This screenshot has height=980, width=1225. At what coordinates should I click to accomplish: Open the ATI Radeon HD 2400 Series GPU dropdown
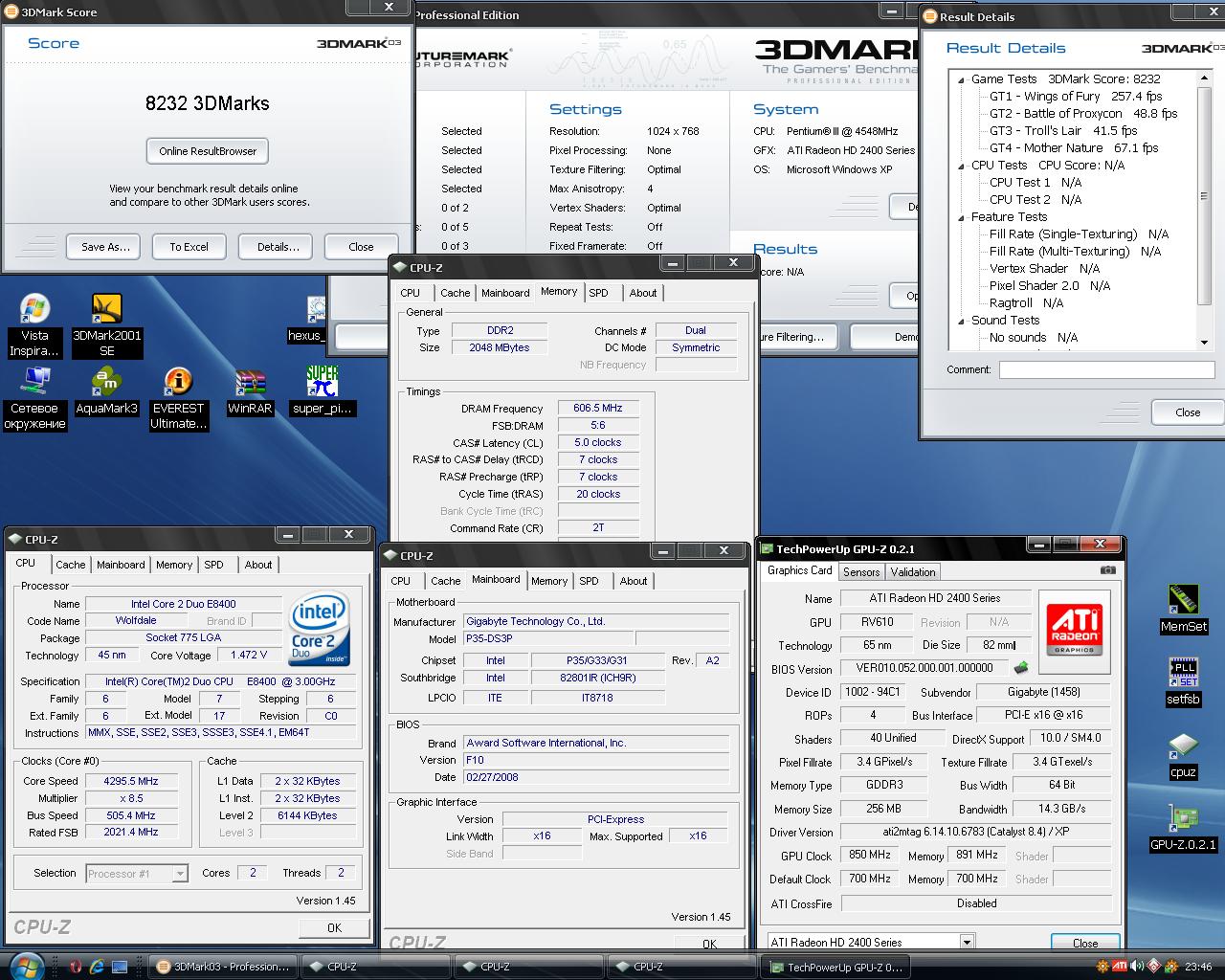pos(967,943)
